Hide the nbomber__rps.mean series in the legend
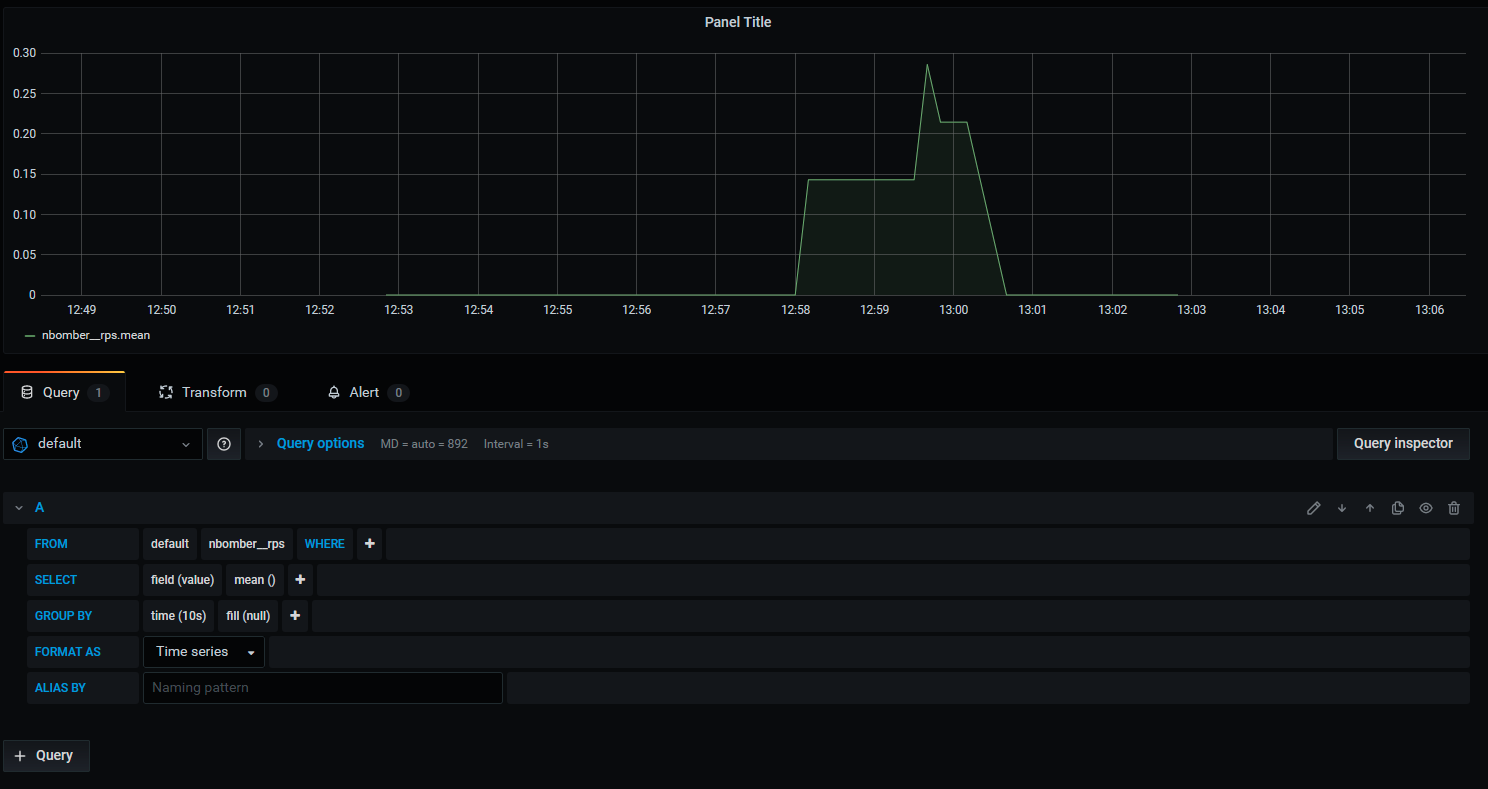 (94, 335)
